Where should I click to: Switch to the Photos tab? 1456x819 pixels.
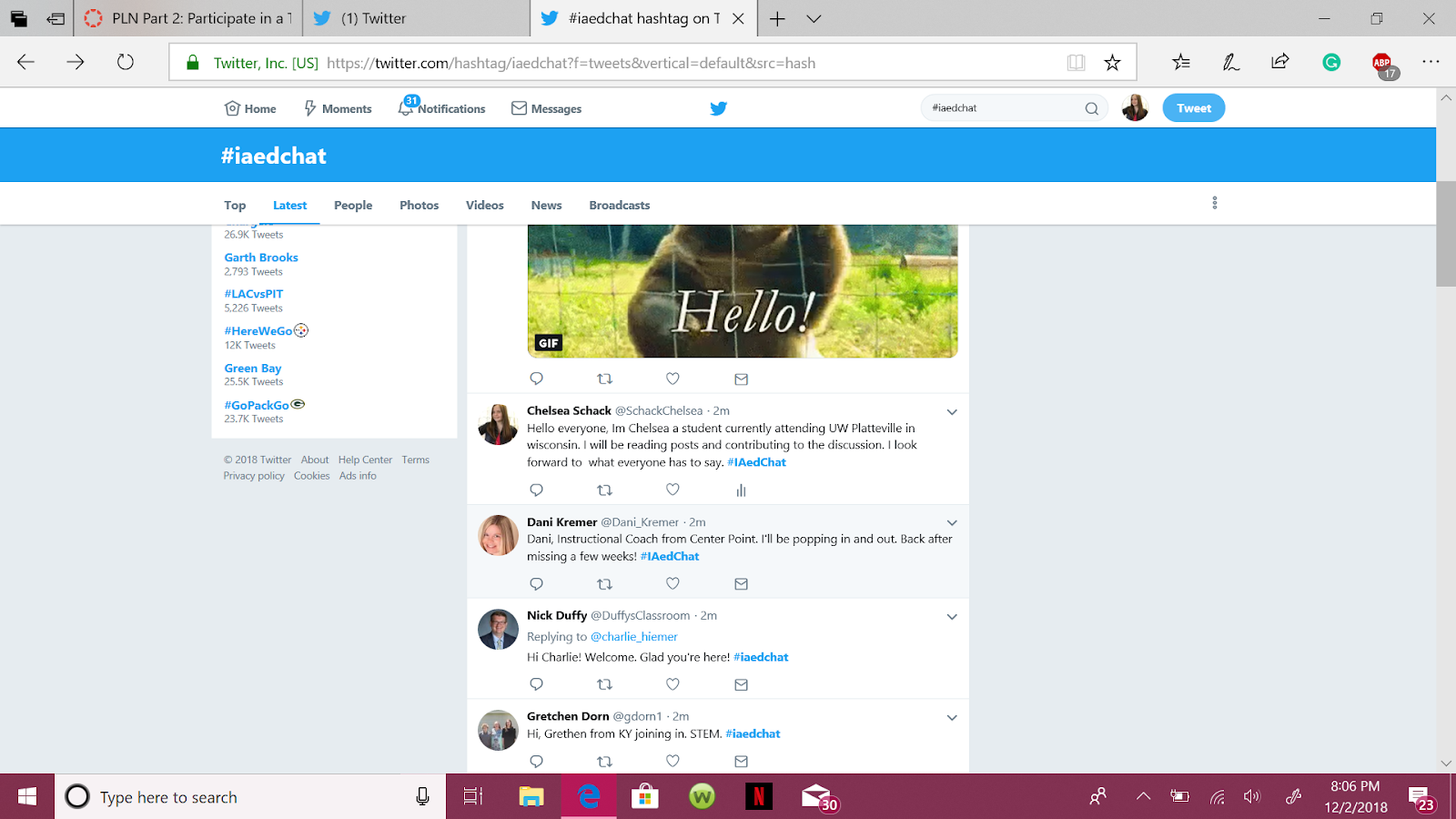[x=419, y=205]
